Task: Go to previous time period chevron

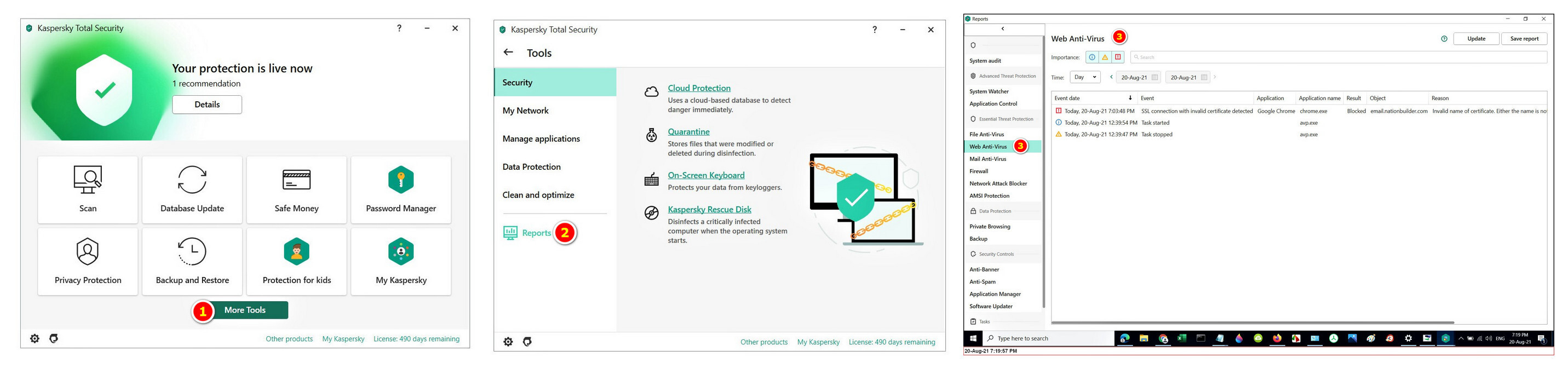Action: coord(1111,77)
